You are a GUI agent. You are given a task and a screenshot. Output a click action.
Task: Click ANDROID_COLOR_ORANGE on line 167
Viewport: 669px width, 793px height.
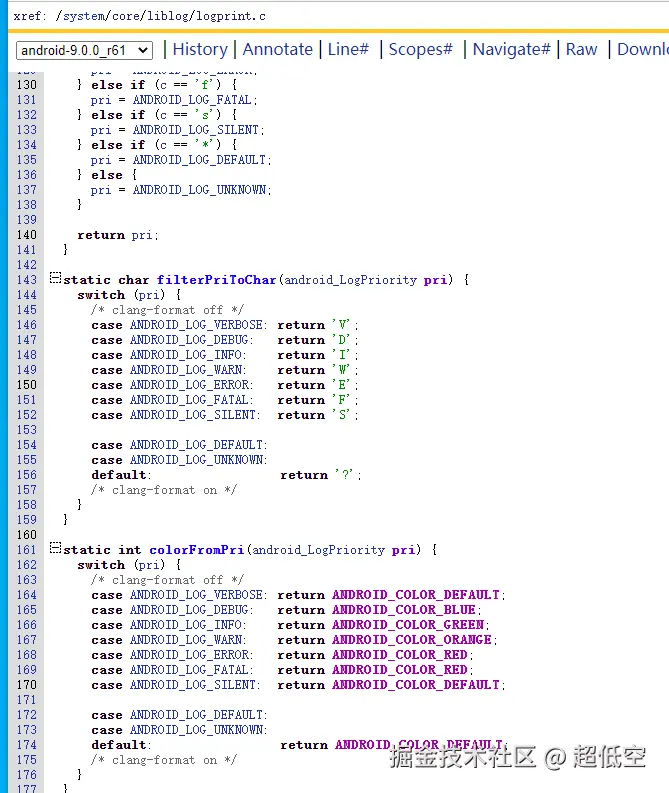(x=412, y=640)
